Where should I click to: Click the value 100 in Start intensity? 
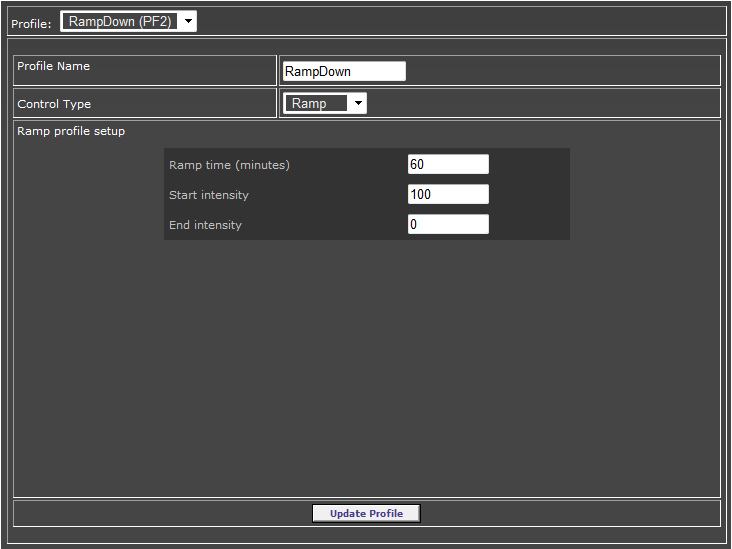tap(421, 194)
